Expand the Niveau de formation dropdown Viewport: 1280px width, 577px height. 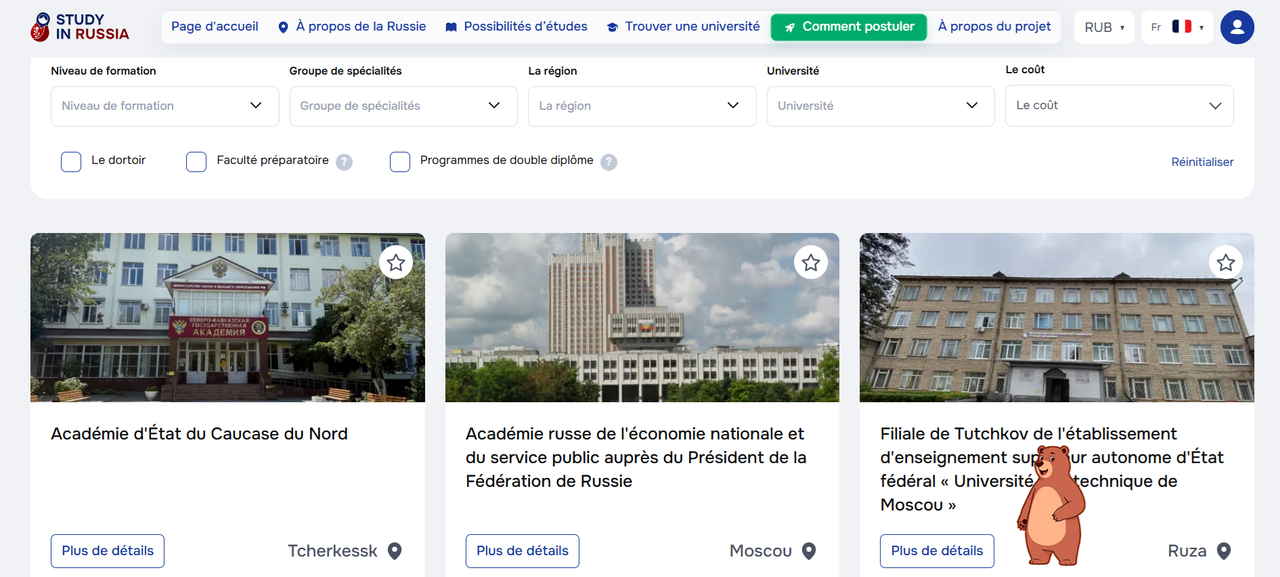tap(165, 106)
